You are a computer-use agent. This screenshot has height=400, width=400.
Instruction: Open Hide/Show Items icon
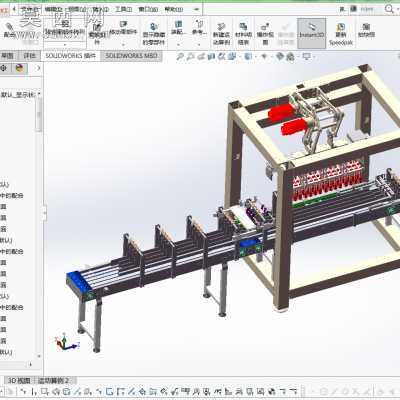[264, 57]
